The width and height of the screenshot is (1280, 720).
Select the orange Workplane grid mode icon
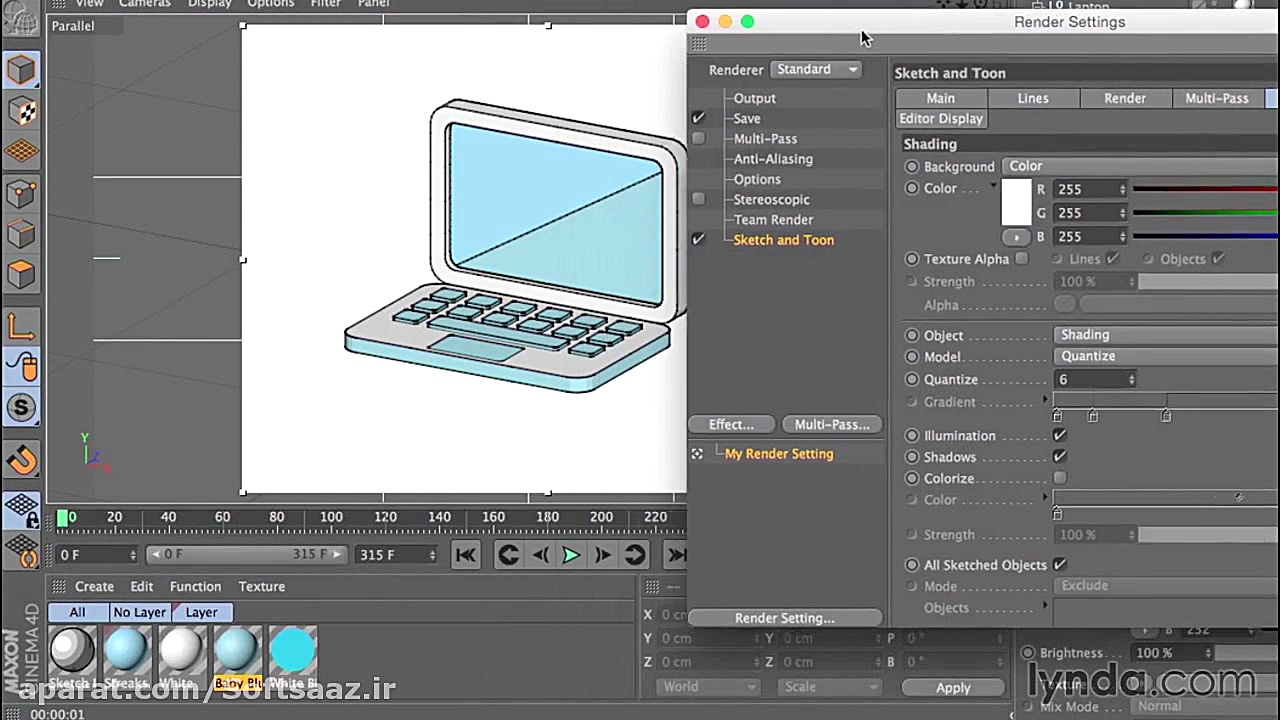tap(21, 152)
